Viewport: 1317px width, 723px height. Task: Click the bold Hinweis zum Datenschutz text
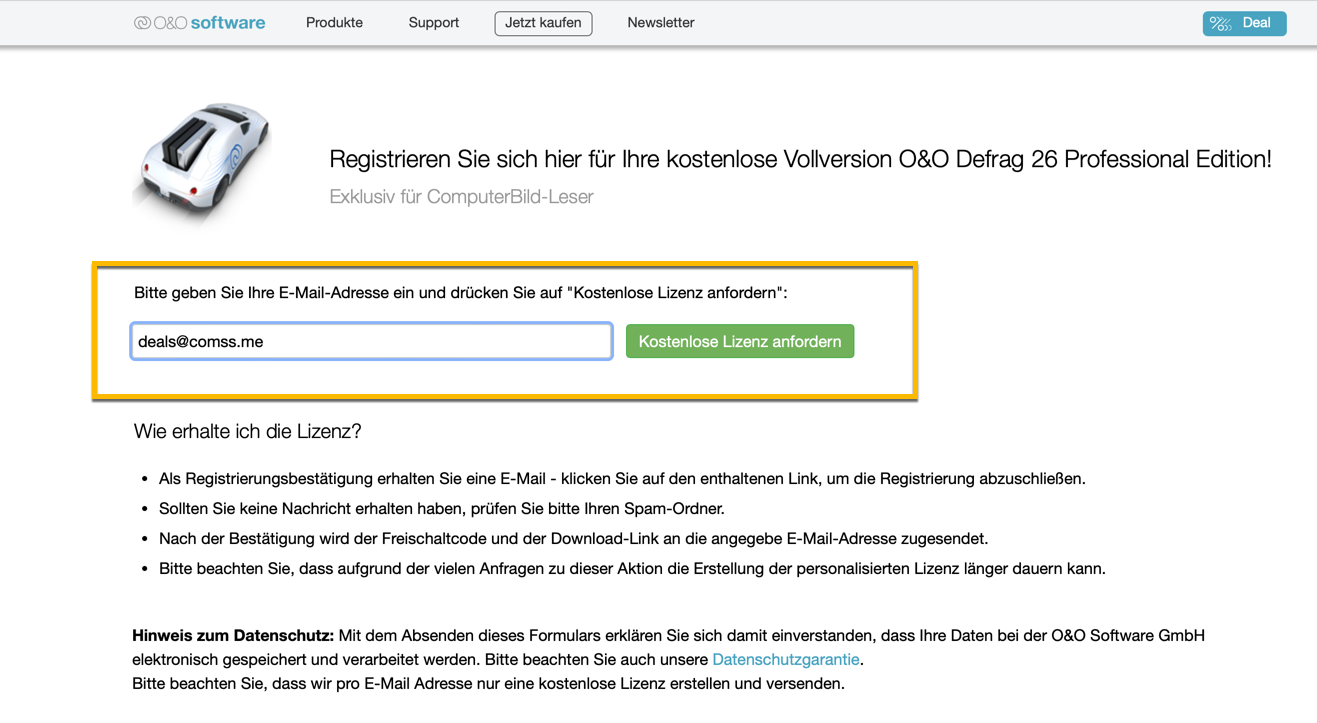(233, 636)
